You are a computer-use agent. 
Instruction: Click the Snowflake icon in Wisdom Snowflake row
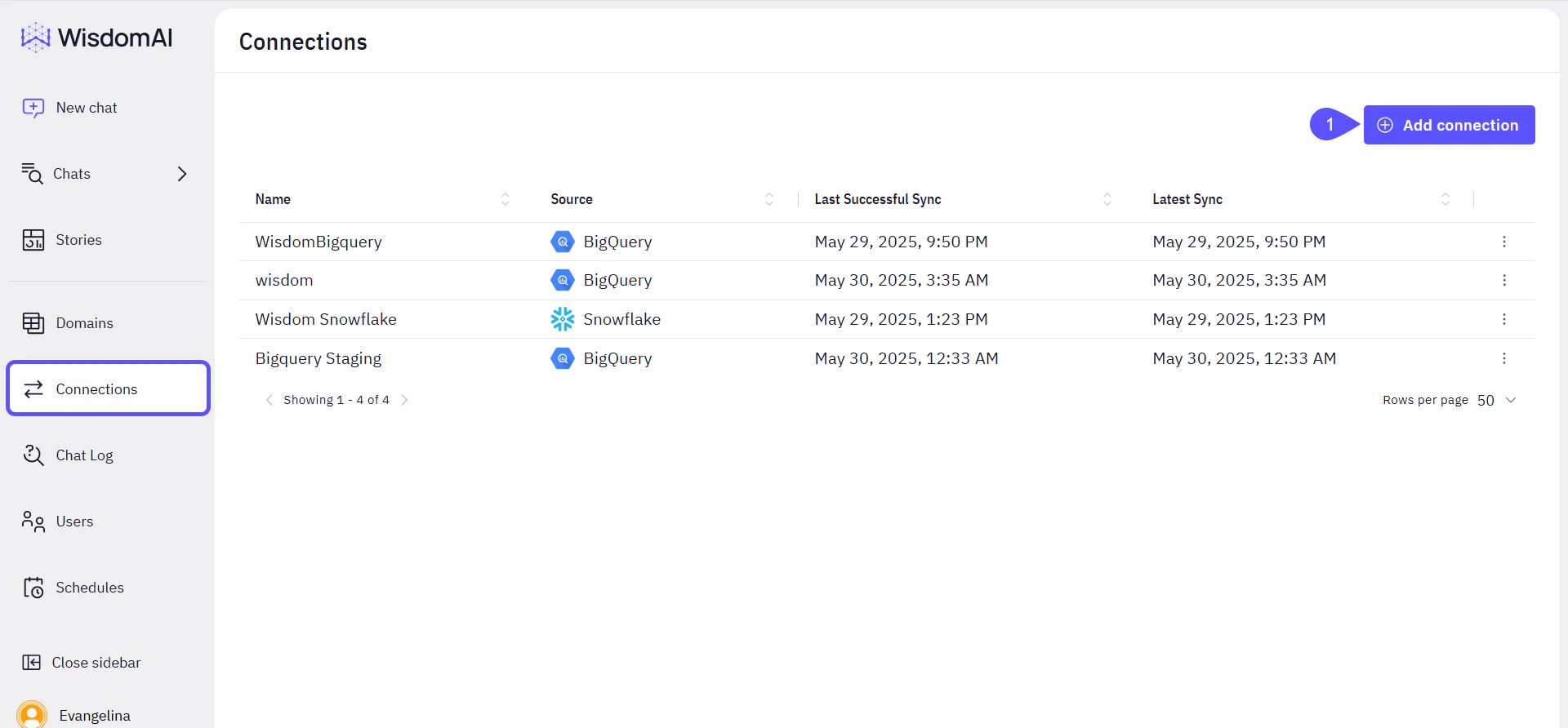coord(563,319)
